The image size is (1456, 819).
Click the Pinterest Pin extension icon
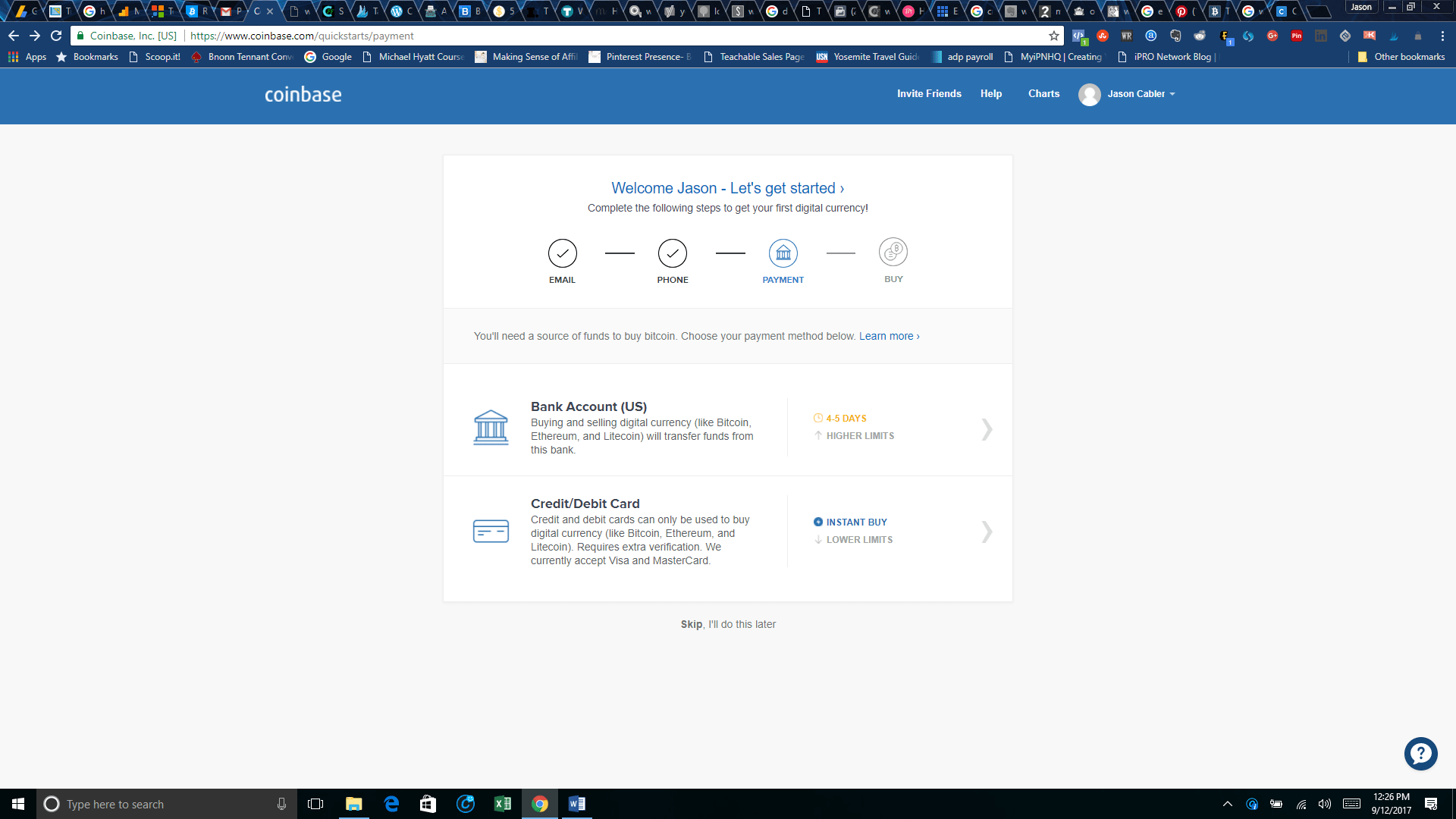tap(1297, 36)
